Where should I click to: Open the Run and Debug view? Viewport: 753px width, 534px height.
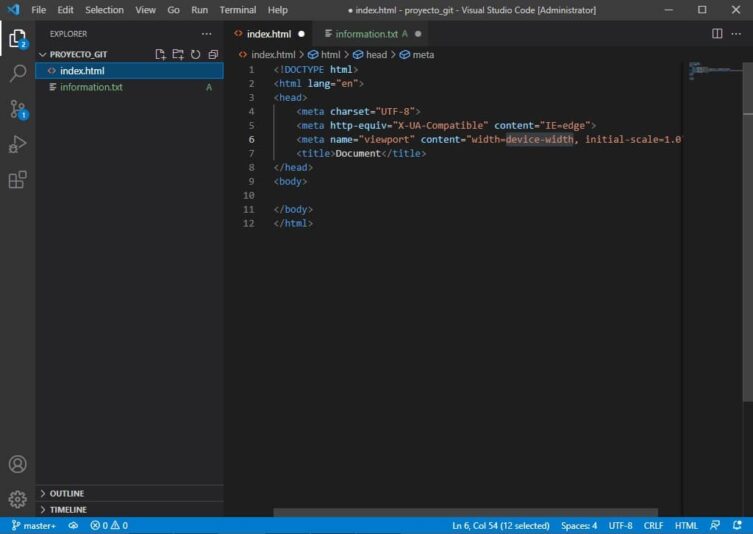click(17, 145)
